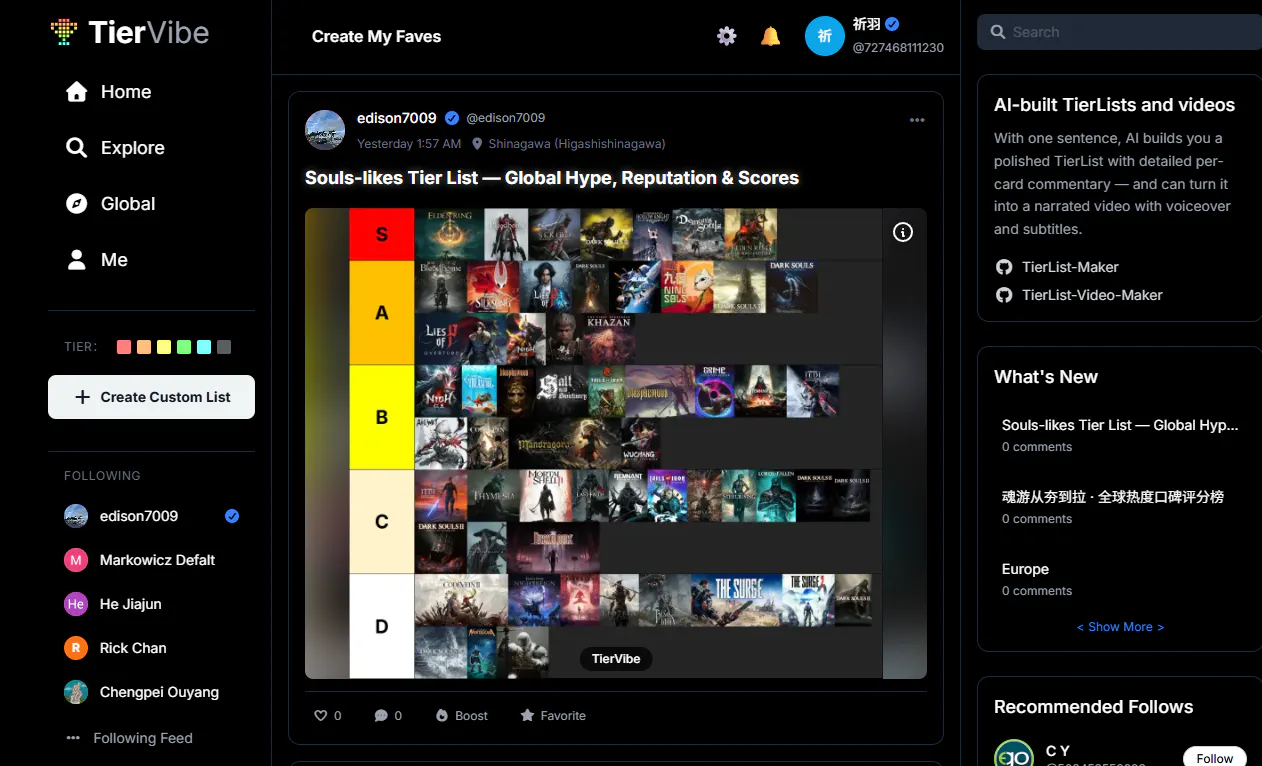Open edison7009 in Following list

click(x=151, y=516)
